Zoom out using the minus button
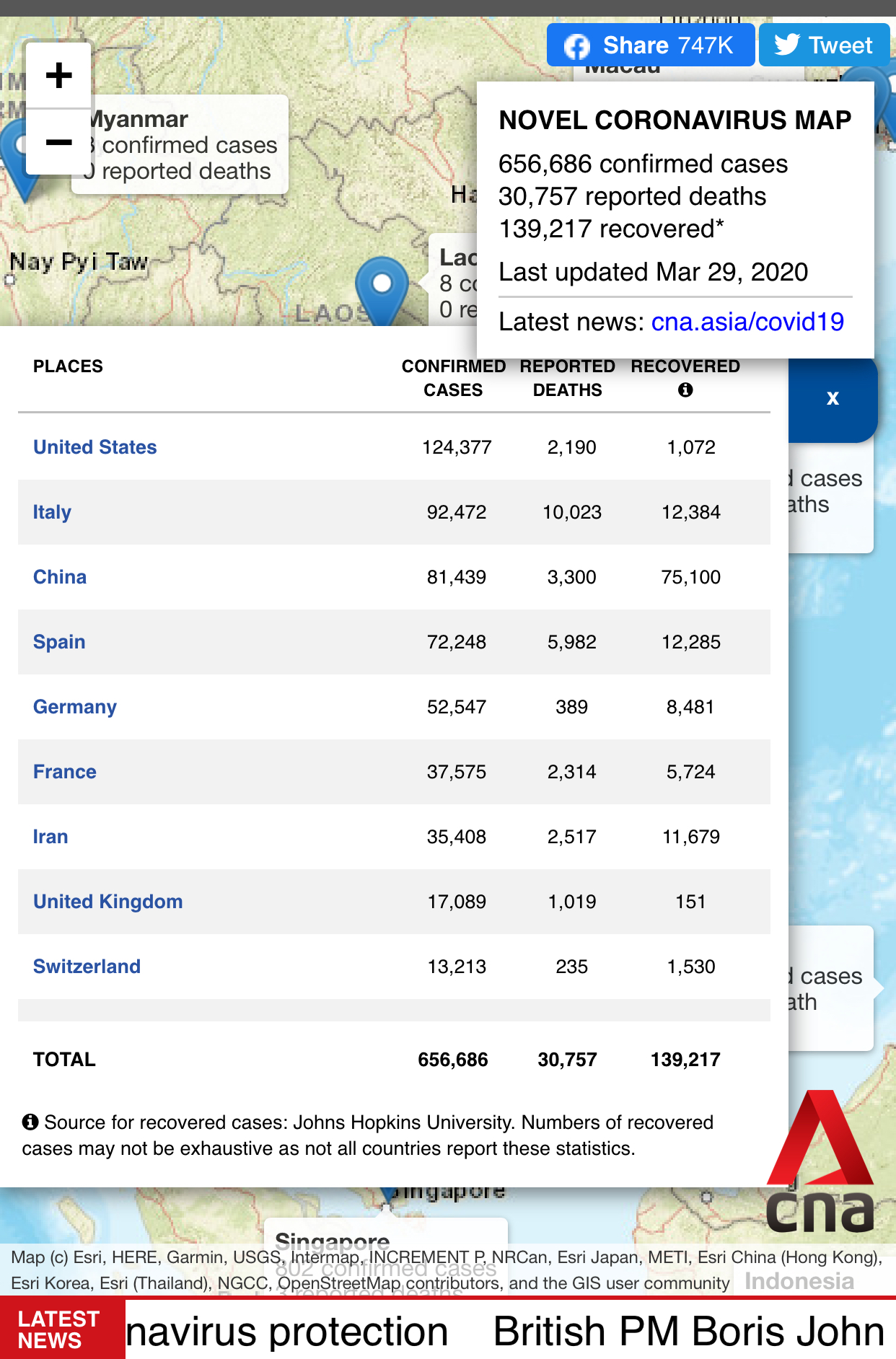The image size is (896, 1359). click(58, 142)
